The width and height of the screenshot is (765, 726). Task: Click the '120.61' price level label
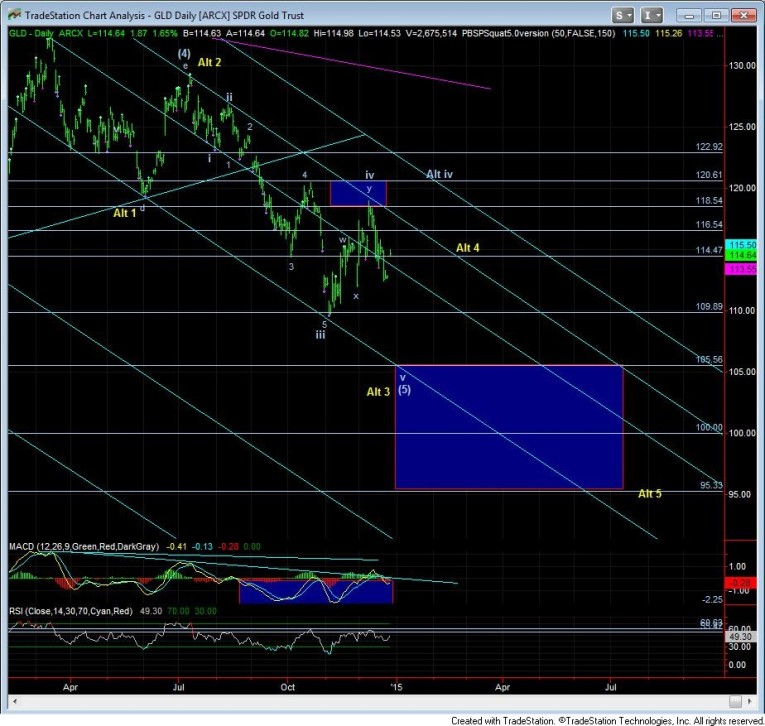click(709, 175)
